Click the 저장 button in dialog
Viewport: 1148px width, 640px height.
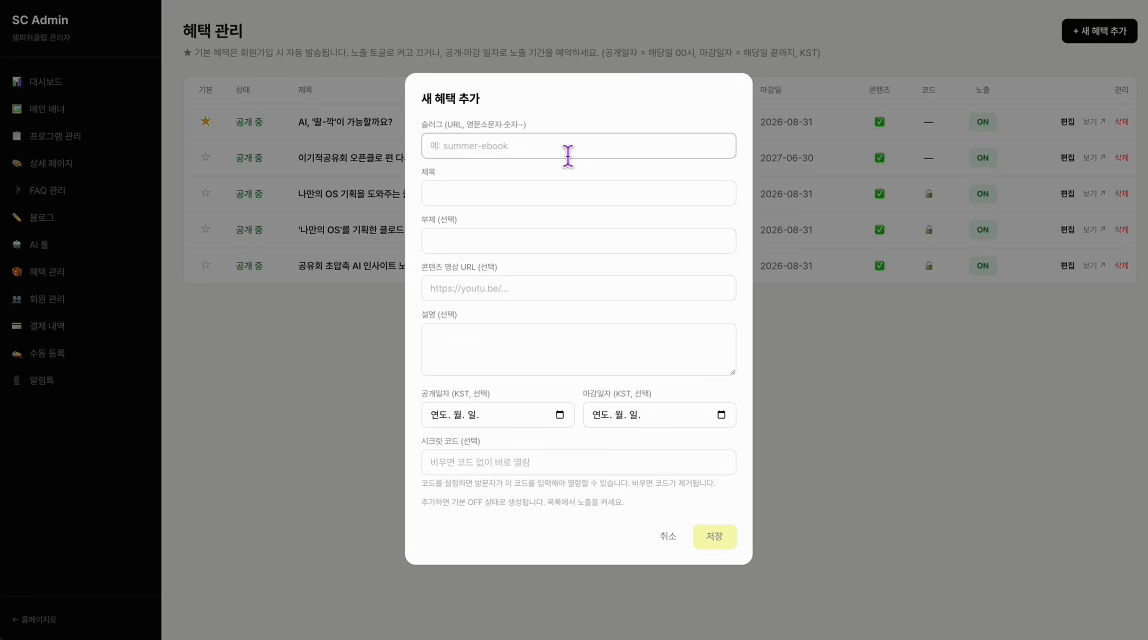pyautogui.click(x=715, y=537)
